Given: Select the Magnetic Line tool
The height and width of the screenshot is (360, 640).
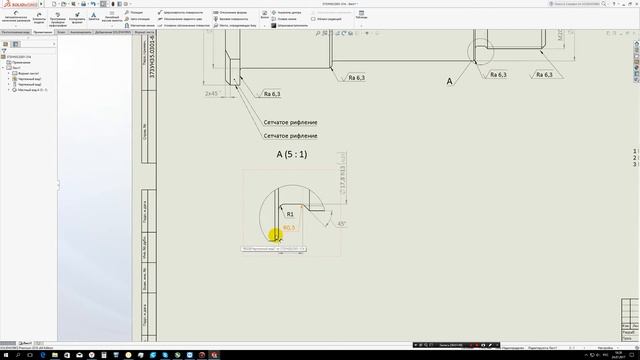Looking at the screenshot, I should [x=139, y=25].
